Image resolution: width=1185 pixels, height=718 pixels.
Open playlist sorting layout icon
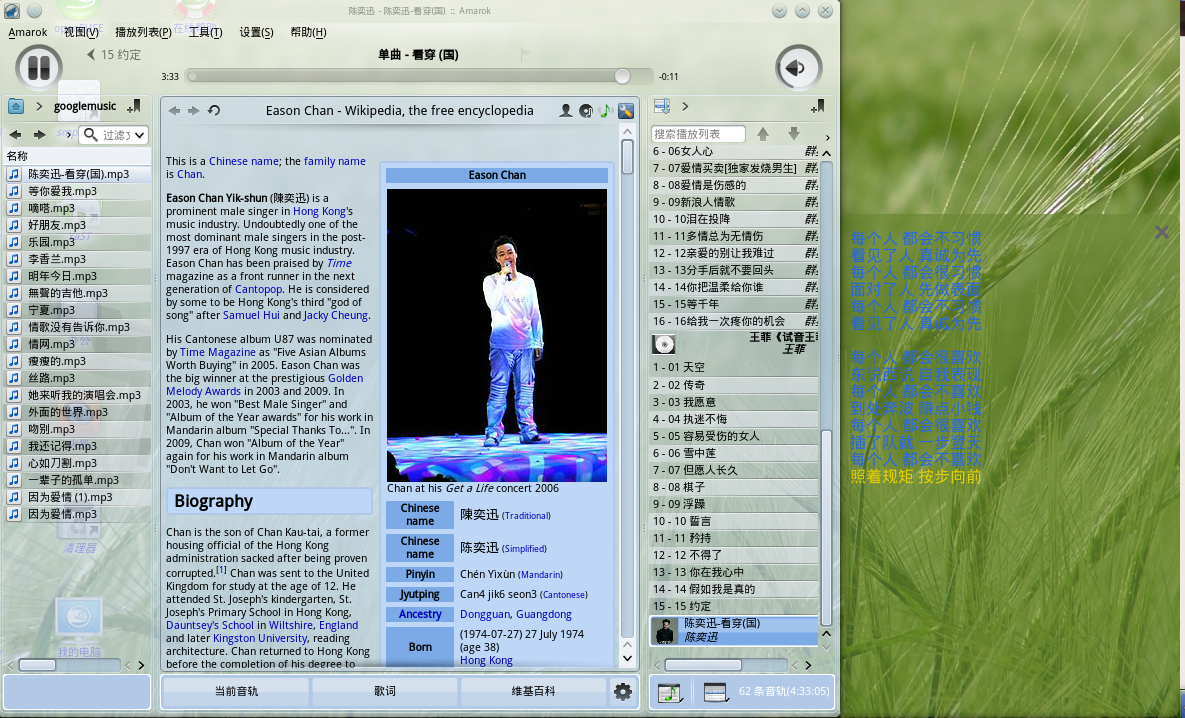[x=662, y=106]
